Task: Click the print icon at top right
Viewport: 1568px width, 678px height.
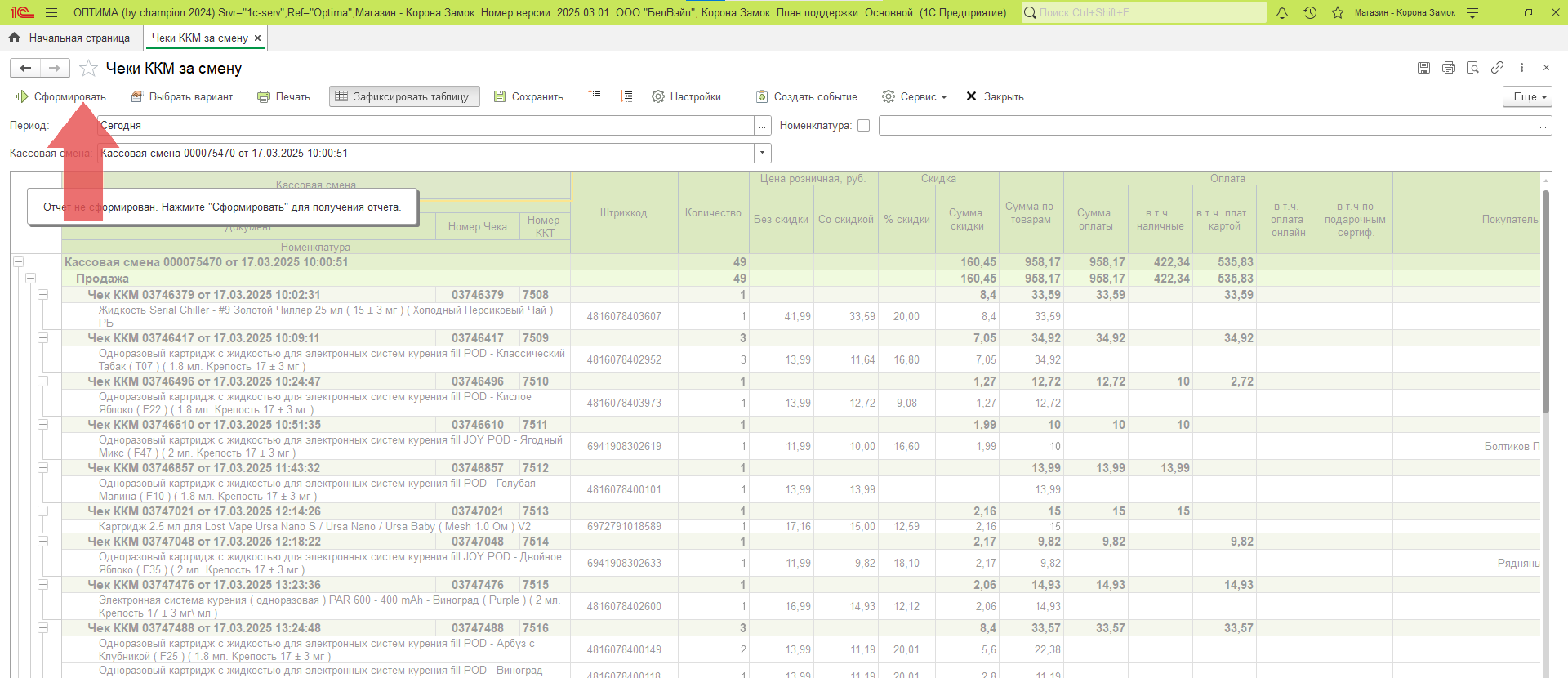Action: 1448,68
